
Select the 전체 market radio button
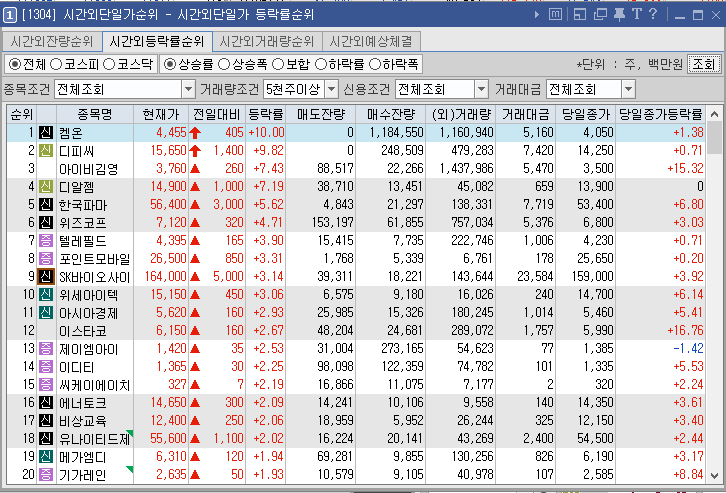click(x=15, y=64)
